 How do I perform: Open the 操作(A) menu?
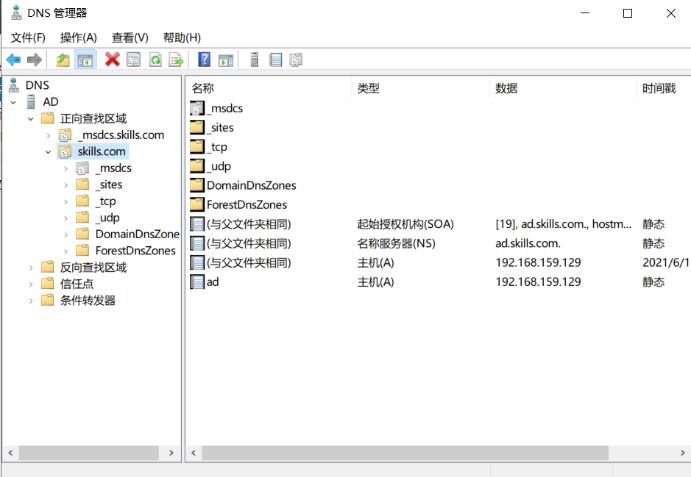point(78,37)
